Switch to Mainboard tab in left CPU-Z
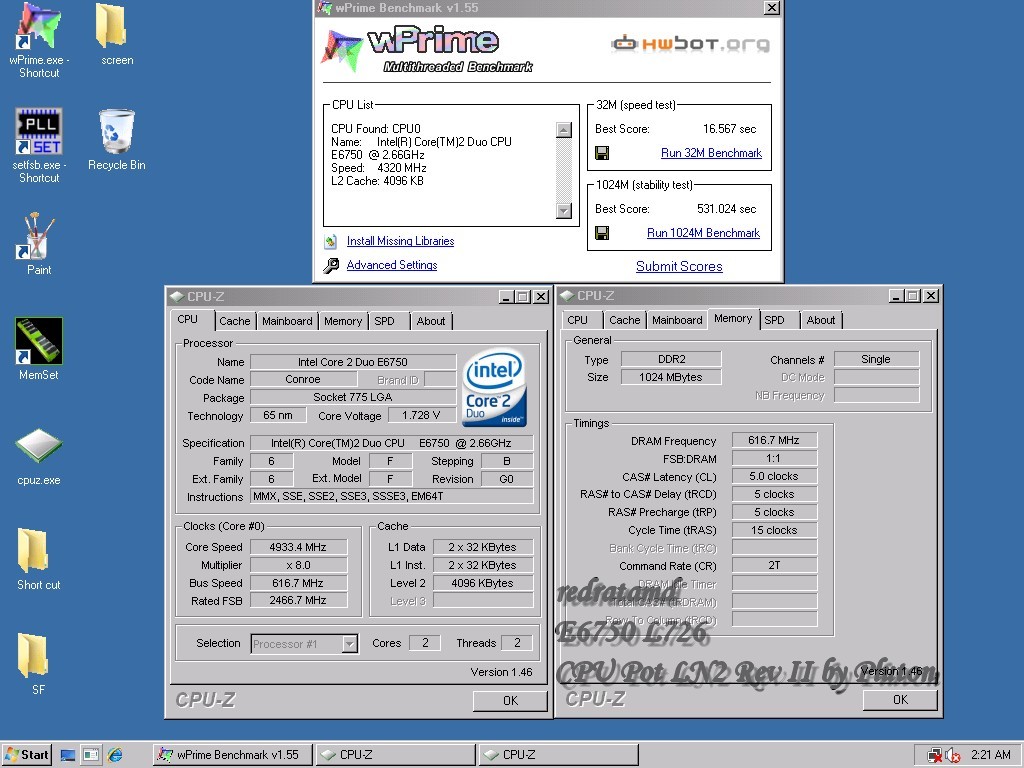 287,321
